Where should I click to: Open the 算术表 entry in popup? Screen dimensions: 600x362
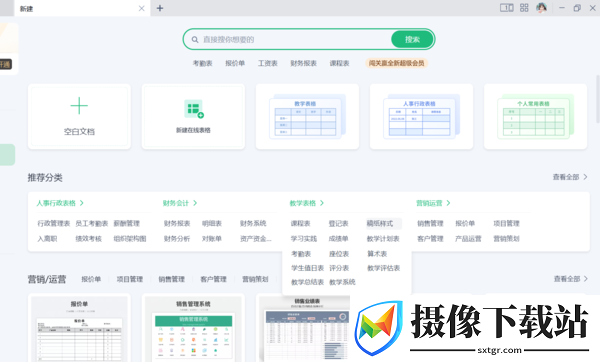coord(377,254)
